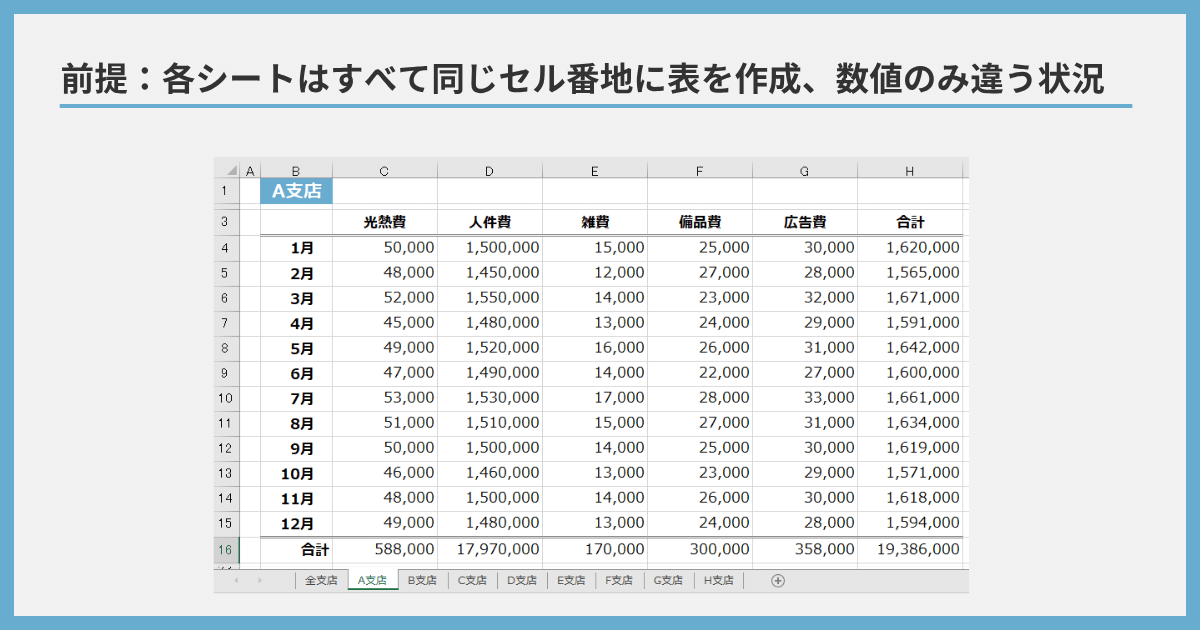Select column header H
The width and height of the screenshot is (1200, 630).
pyautogui.click(x=910, y=169)
